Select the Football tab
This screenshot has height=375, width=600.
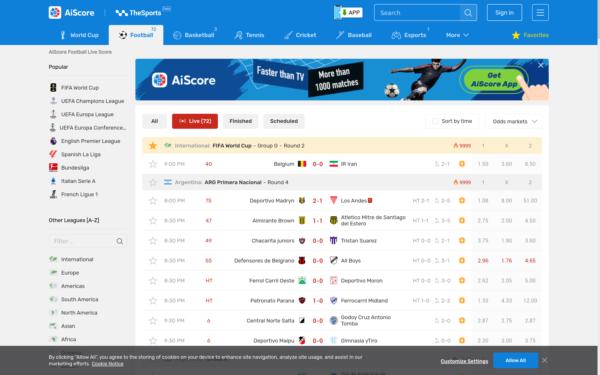click(136, 35)
